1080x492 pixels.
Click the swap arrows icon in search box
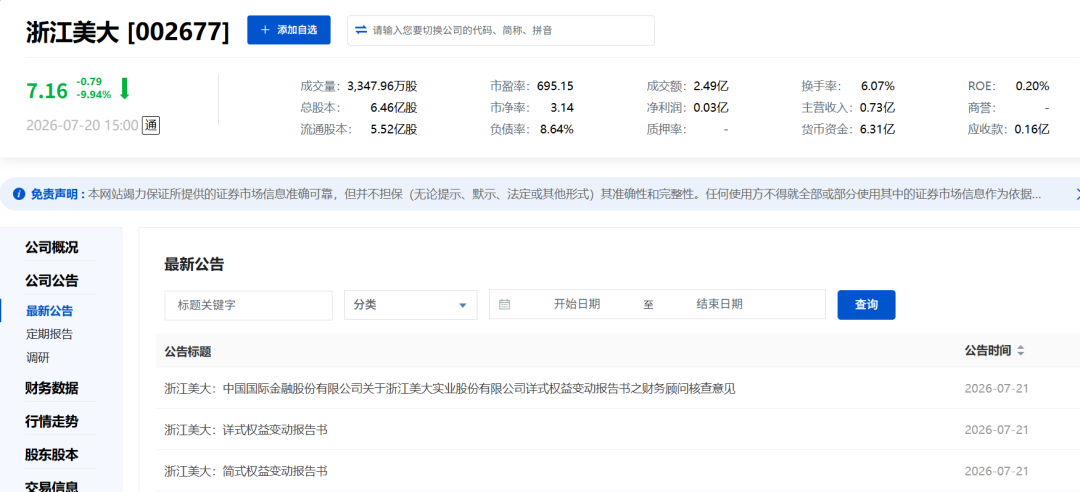coord(361,30)
